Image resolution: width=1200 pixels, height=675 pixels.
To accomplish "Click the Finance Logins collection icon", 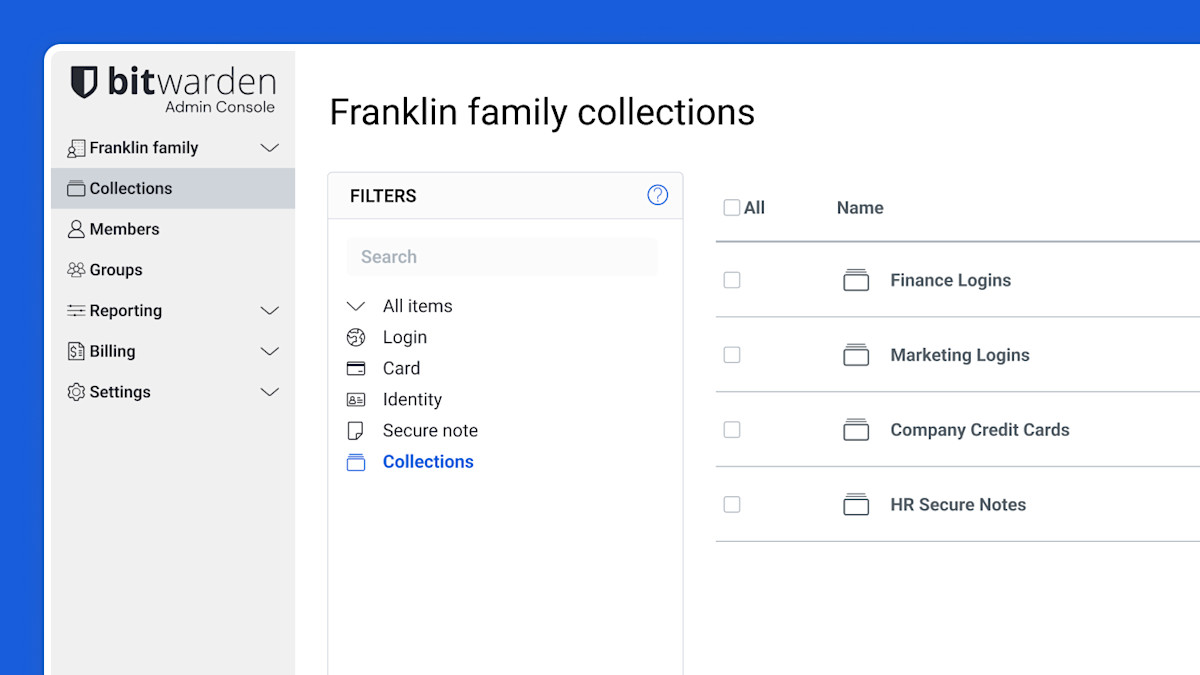I will [x=856, y=280].
